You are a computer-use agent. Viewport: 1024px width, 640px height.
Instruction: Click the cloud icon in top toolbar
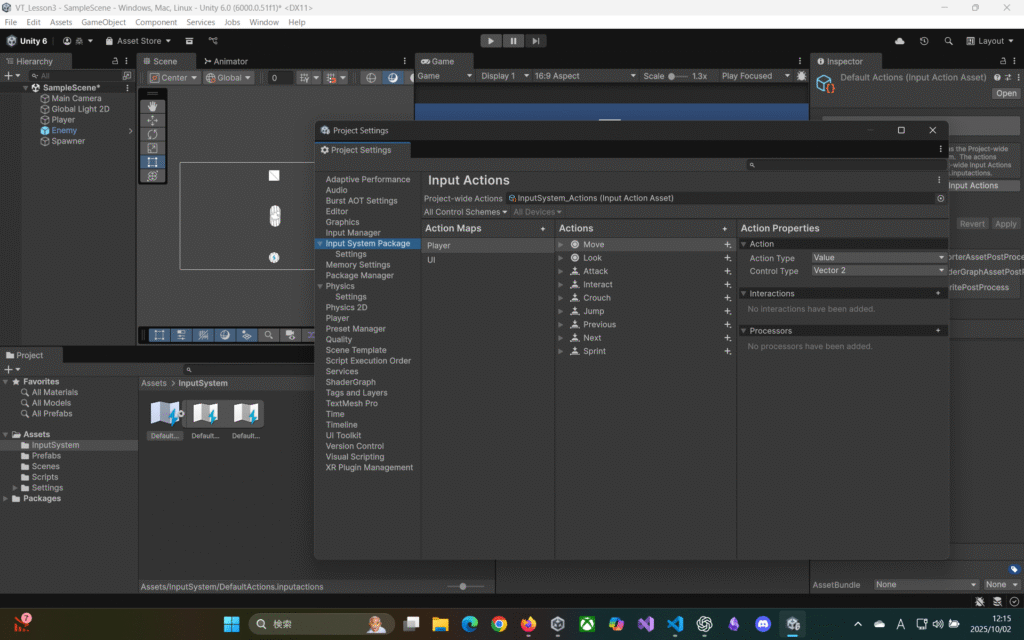pyautogui.click(x=900, y=41)
